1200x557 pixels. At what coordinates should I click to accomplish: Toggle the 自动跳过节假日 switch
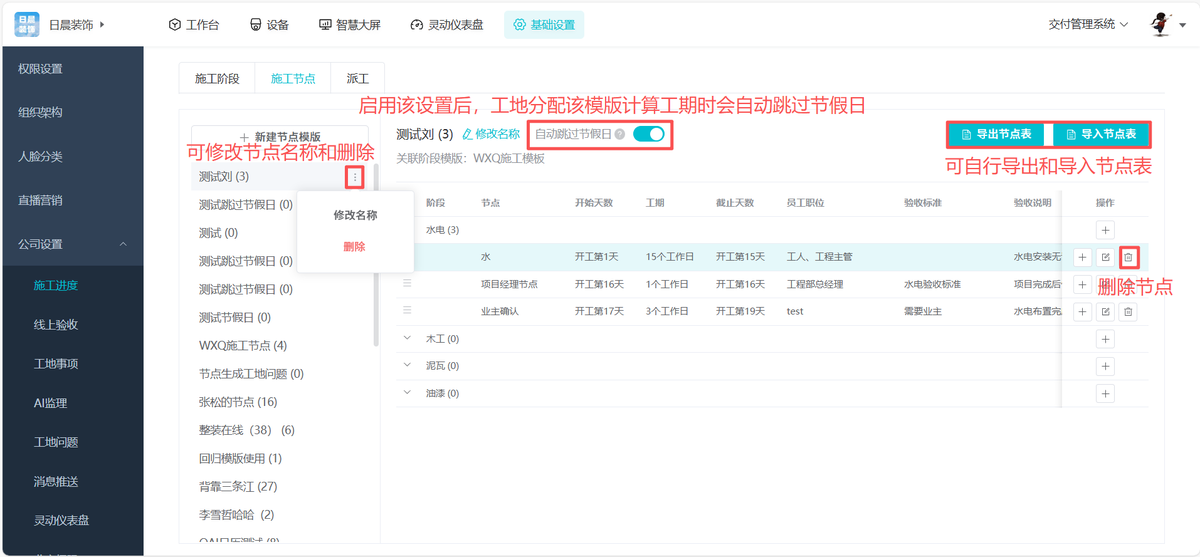pos(649,134)
